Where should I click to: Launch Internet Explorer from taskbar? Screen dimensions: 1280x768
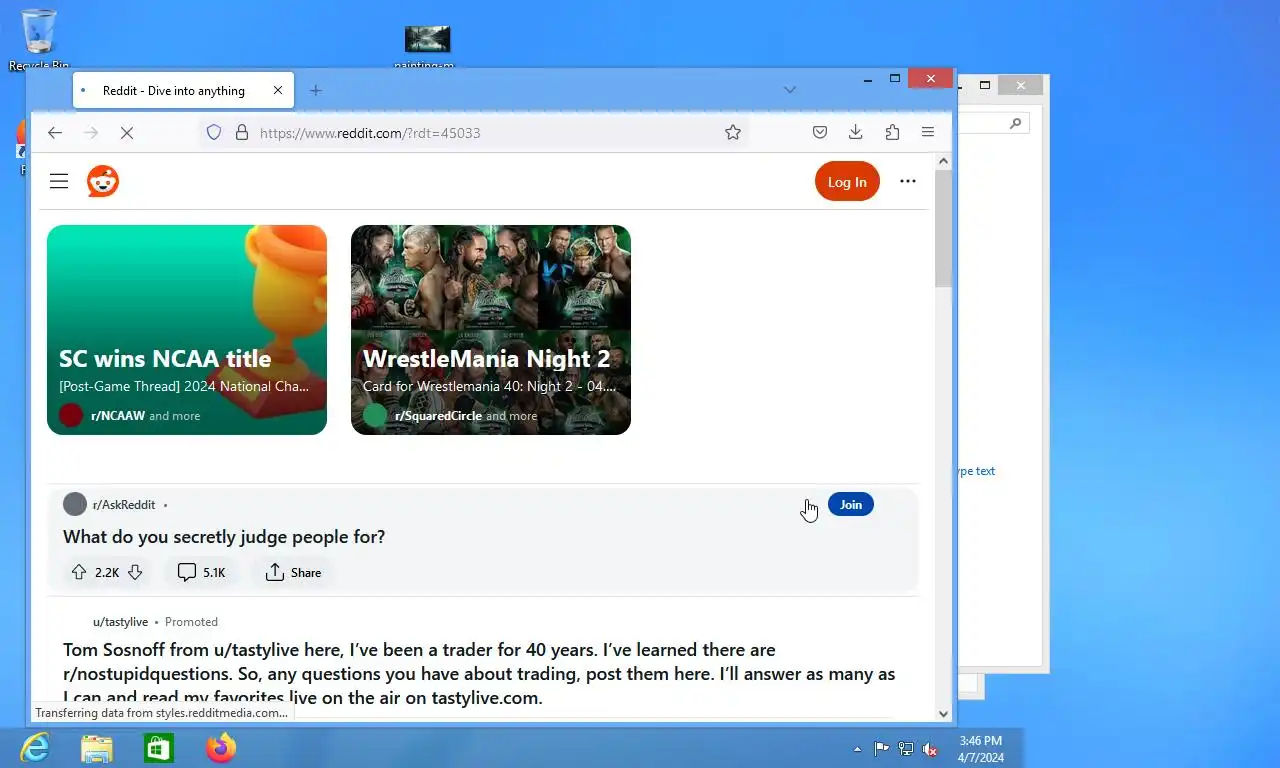[35, 748]
